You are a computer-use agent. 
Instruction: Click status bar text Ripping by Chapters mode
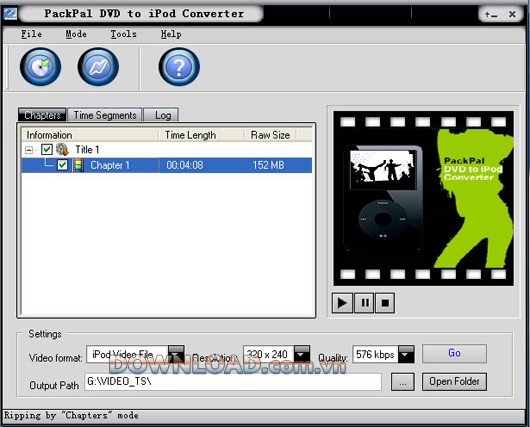coord(71,416)
